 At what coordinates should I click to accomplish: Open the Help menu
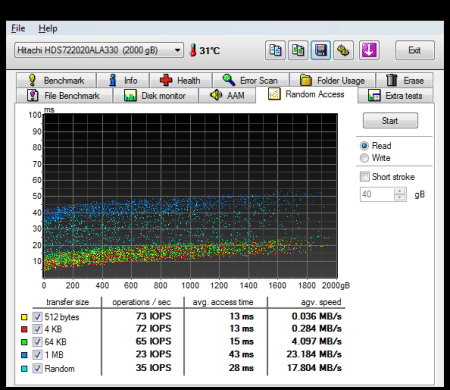(48, 29)
